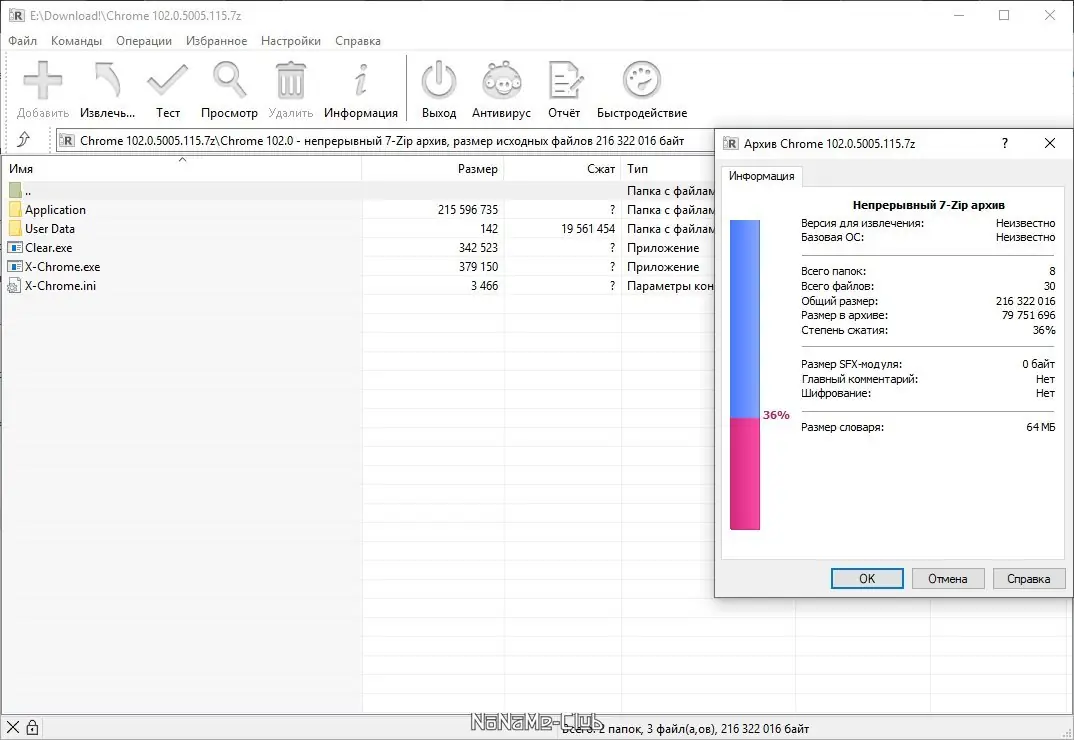
Task: Click the Выход (Exit) toolbar icon
Action: point(439,80)
